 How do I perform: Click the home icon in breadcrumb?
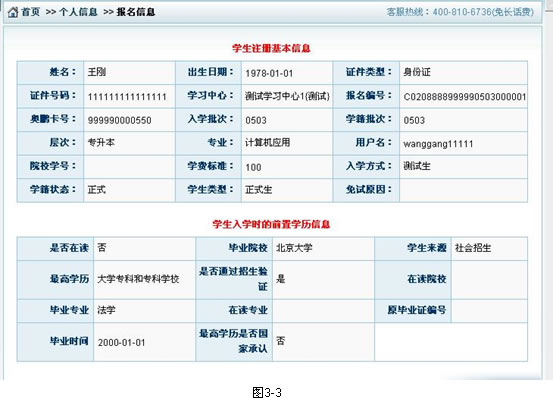pyautogui.click(x=13, y=12)
